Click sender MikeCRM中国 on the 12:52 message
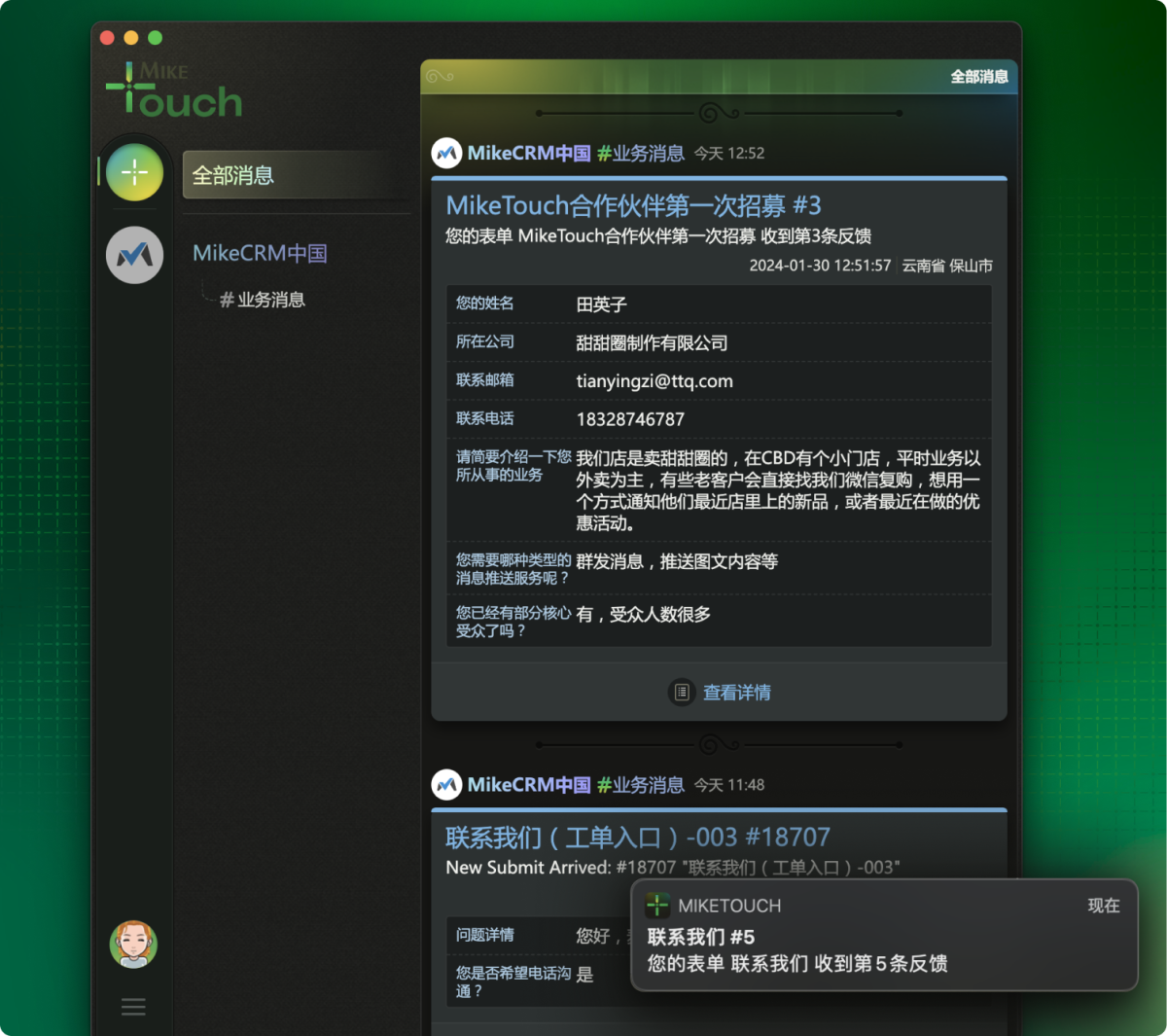This screenshot has width=1167, height=1036. pyautogui.click(x=529, y=153)
